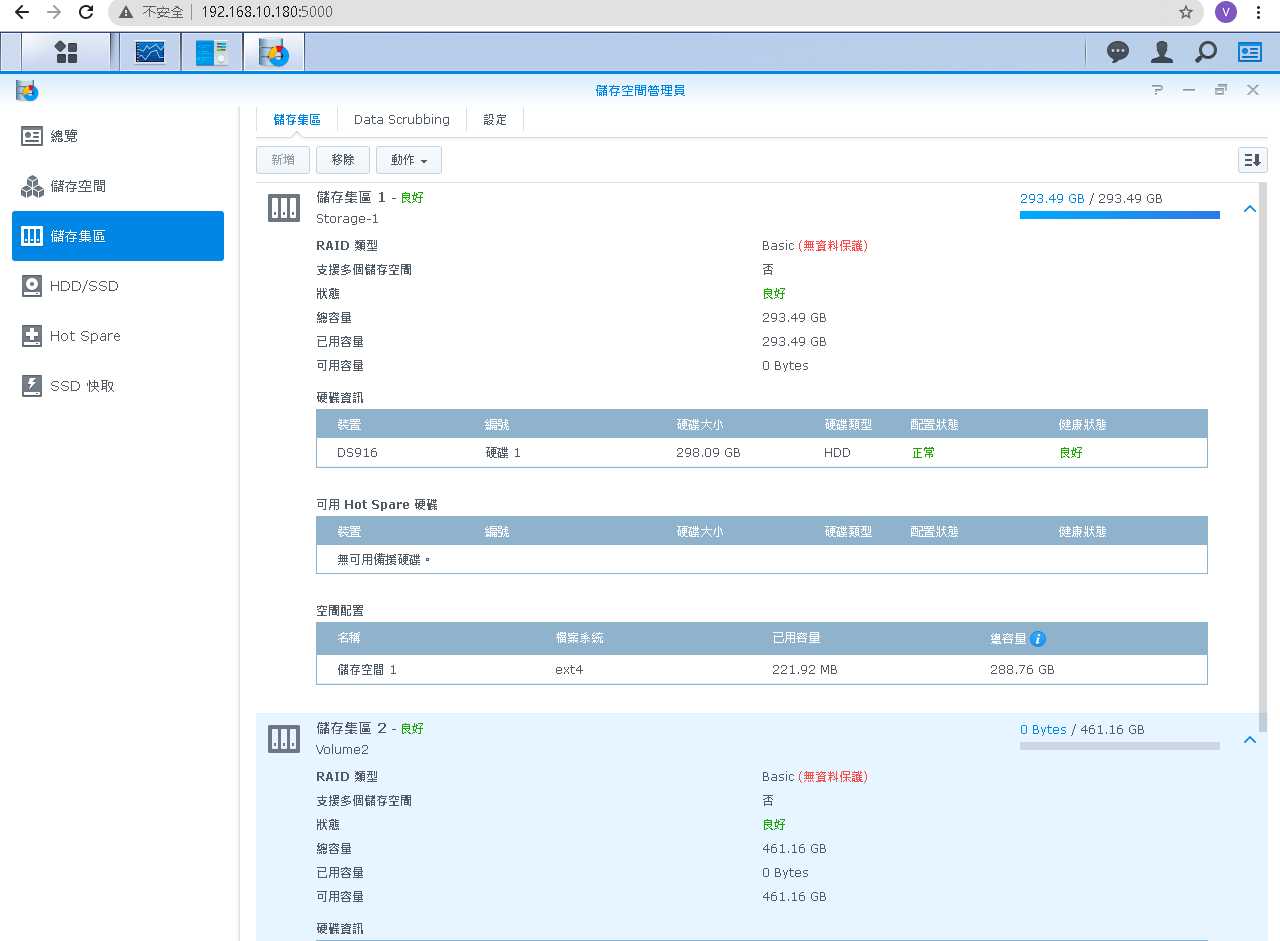Click the 293.49 GB usage link of pool 1

1052,199
